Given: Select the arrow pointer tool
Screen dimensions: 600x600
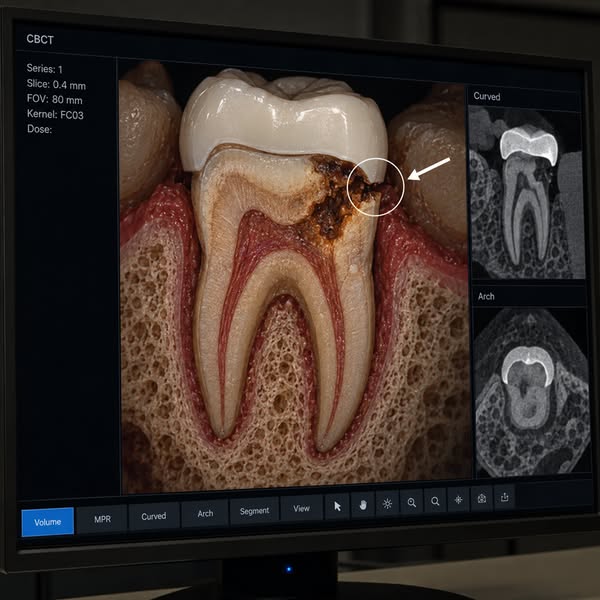Looking at the screenshot, I should point(337,506).
